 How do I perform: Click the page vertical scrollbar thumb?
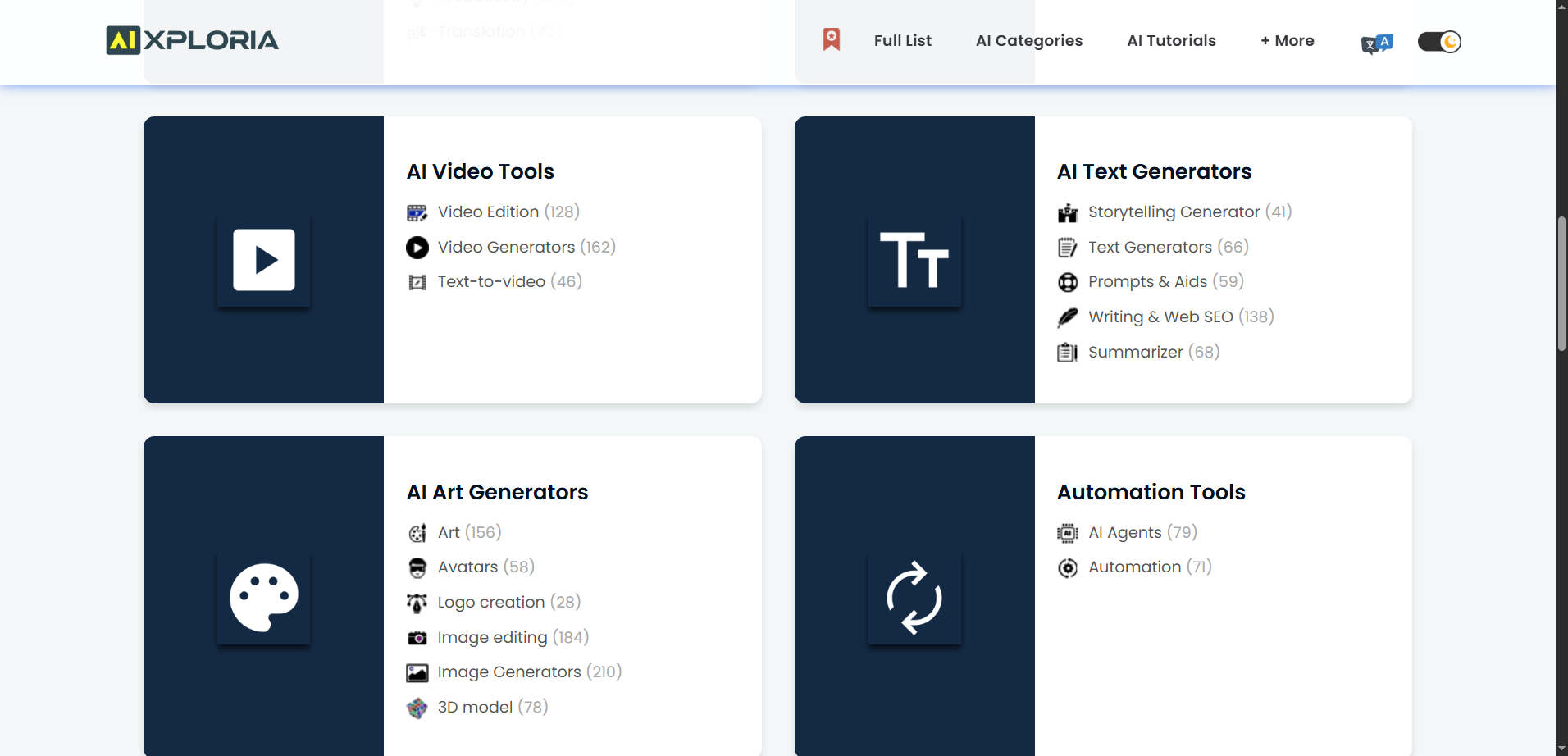pyautogui.click(x=1561, y=284)
